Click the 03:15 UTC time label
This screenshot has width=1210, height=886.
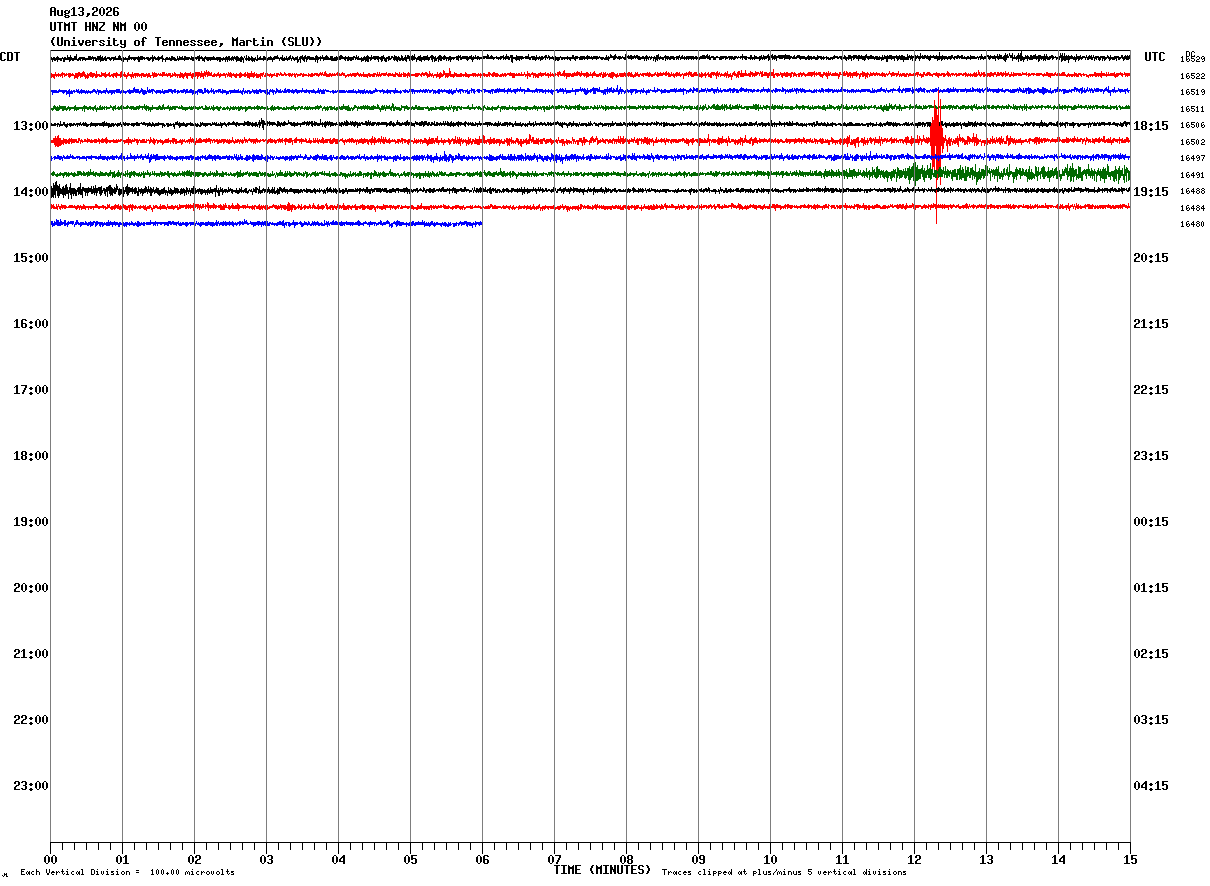[x=1151, y=719]
